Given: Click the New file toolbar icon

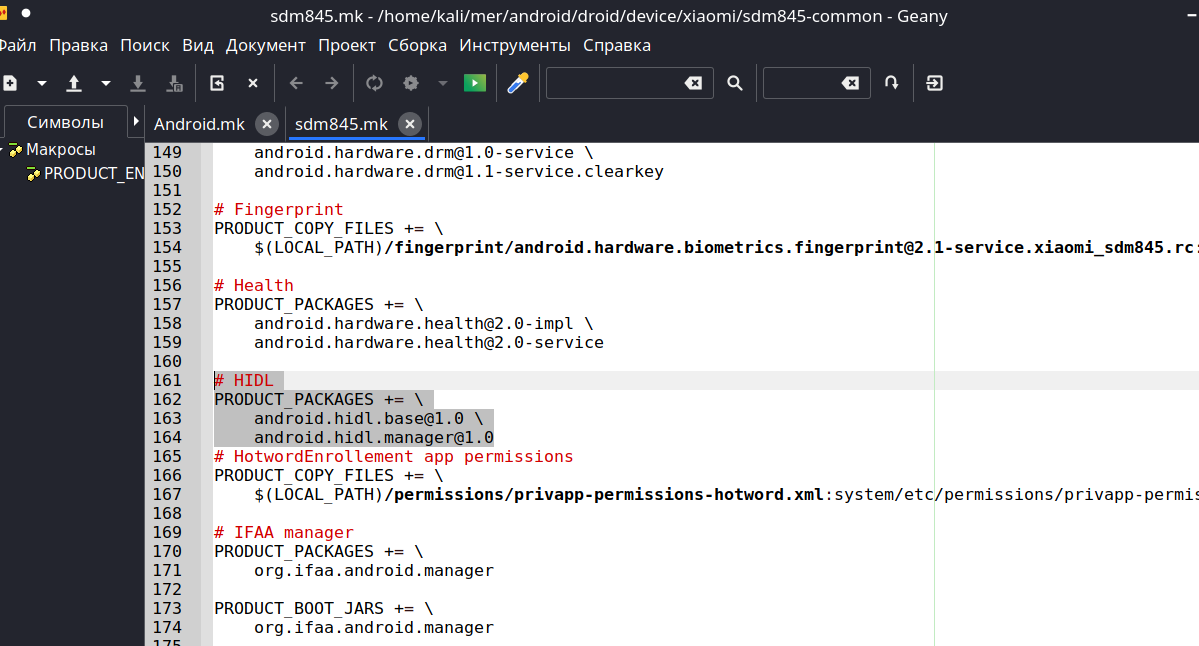Looking at the screenshot, I should point(10,83).
